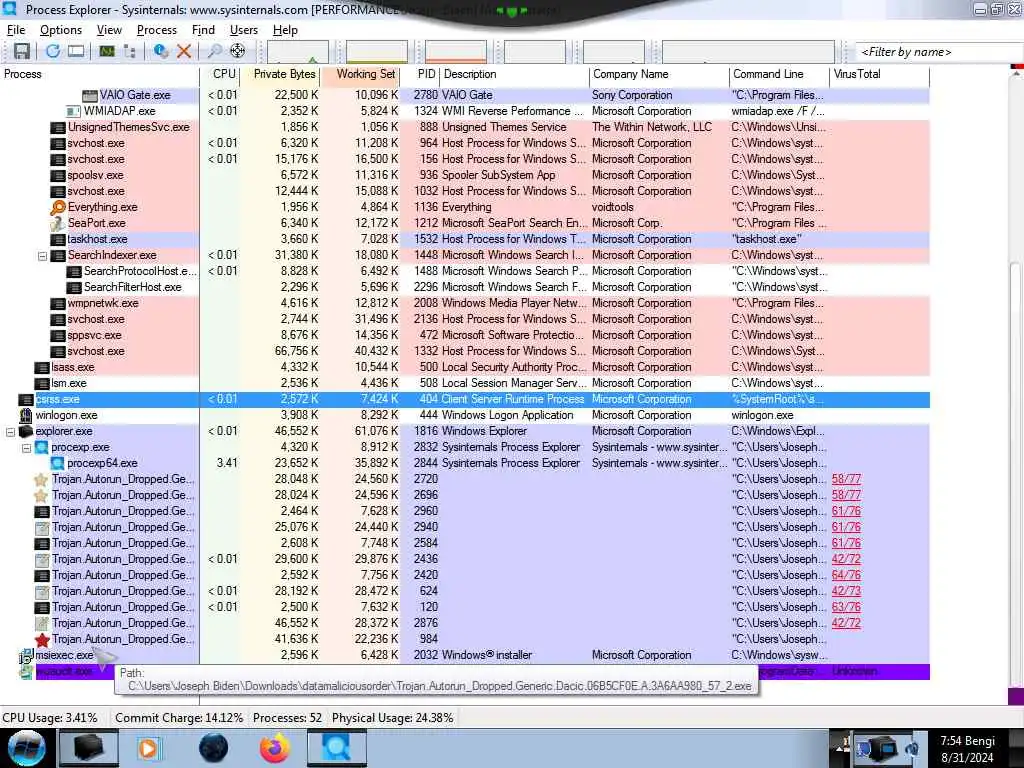Click the Process Explorer taskbar button
The height and width of the screenshot is (768, 1024).
337,748
